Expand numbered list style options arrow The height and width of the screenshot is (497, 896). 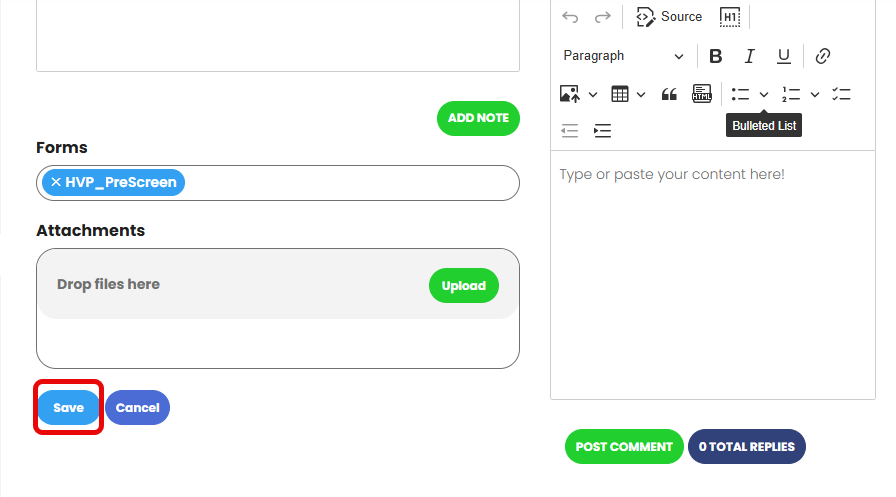(x=815, y=94)
